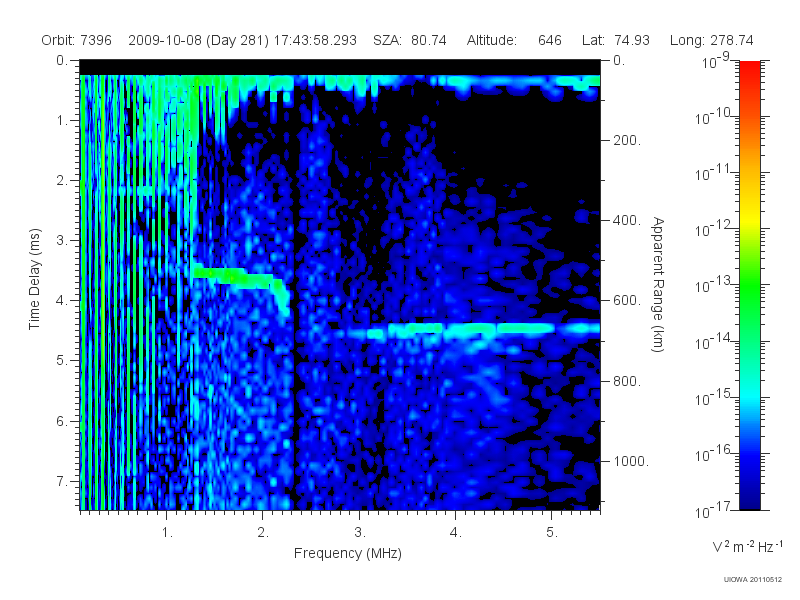800x600 pixels.
Task: Click the altitude value '646'
Action: 549,40
